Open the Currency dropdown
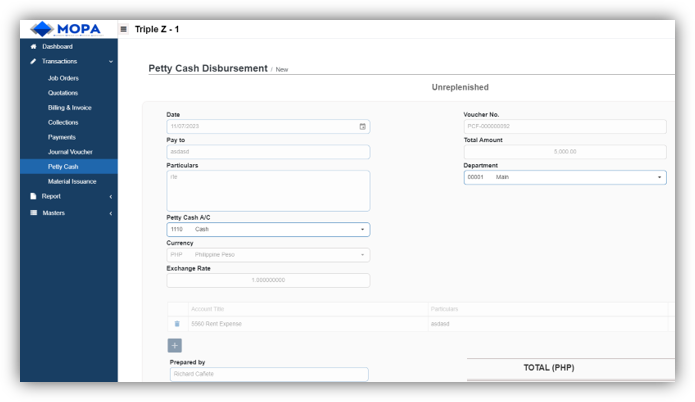Screen dimensions: 695x402 coord(268,255)
